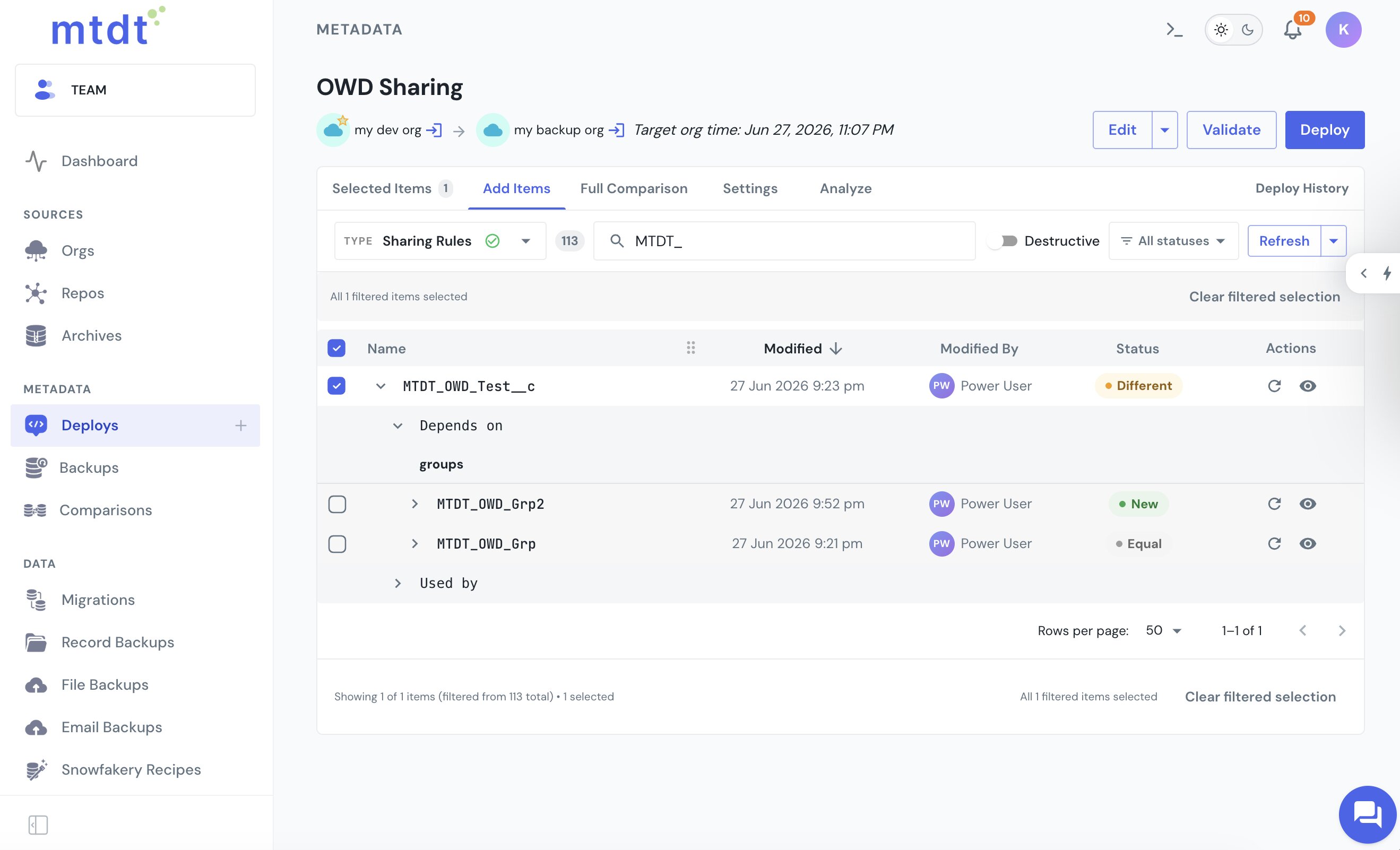The height and width of the screenshot is (850, 1400).
Task: Log in to my dev org icon
Action: coord(434,130)
